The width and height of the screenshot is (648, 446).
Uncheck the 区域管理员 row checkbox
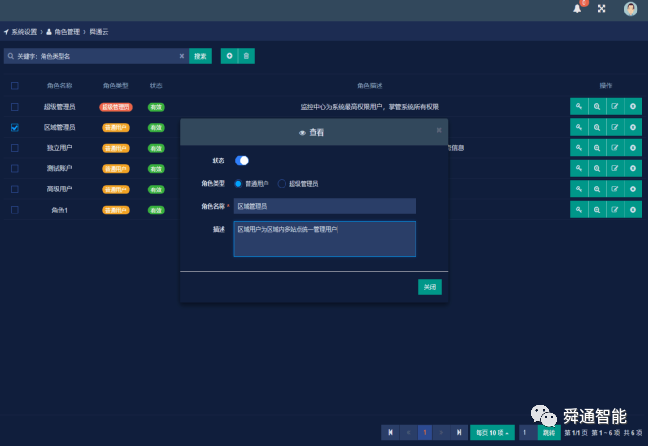point(14,127)
